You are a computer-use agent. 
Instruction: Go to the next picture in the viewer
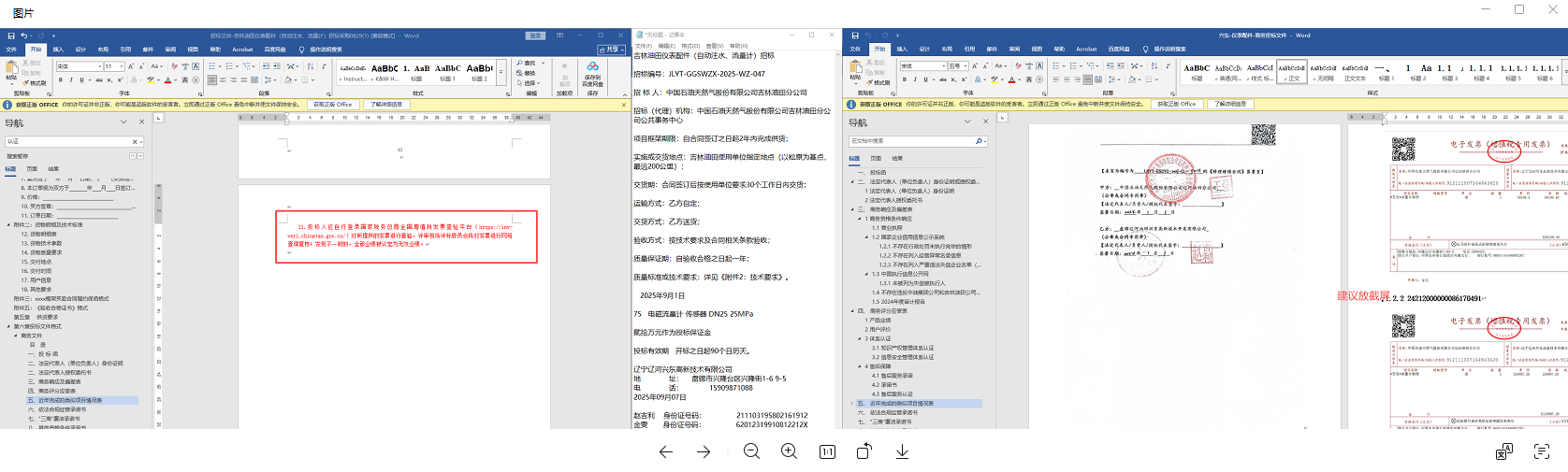tap(704, 451)
